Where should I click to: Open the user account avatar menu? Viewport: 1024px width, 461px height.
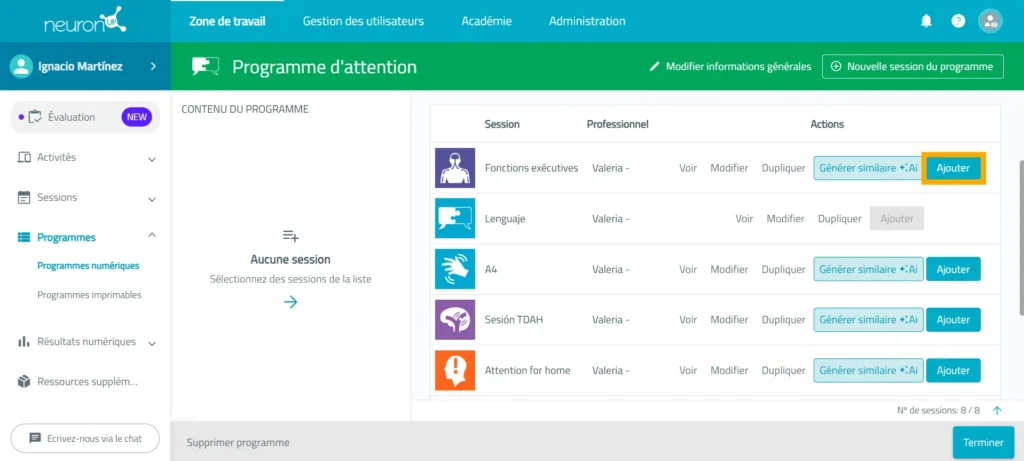990,21
